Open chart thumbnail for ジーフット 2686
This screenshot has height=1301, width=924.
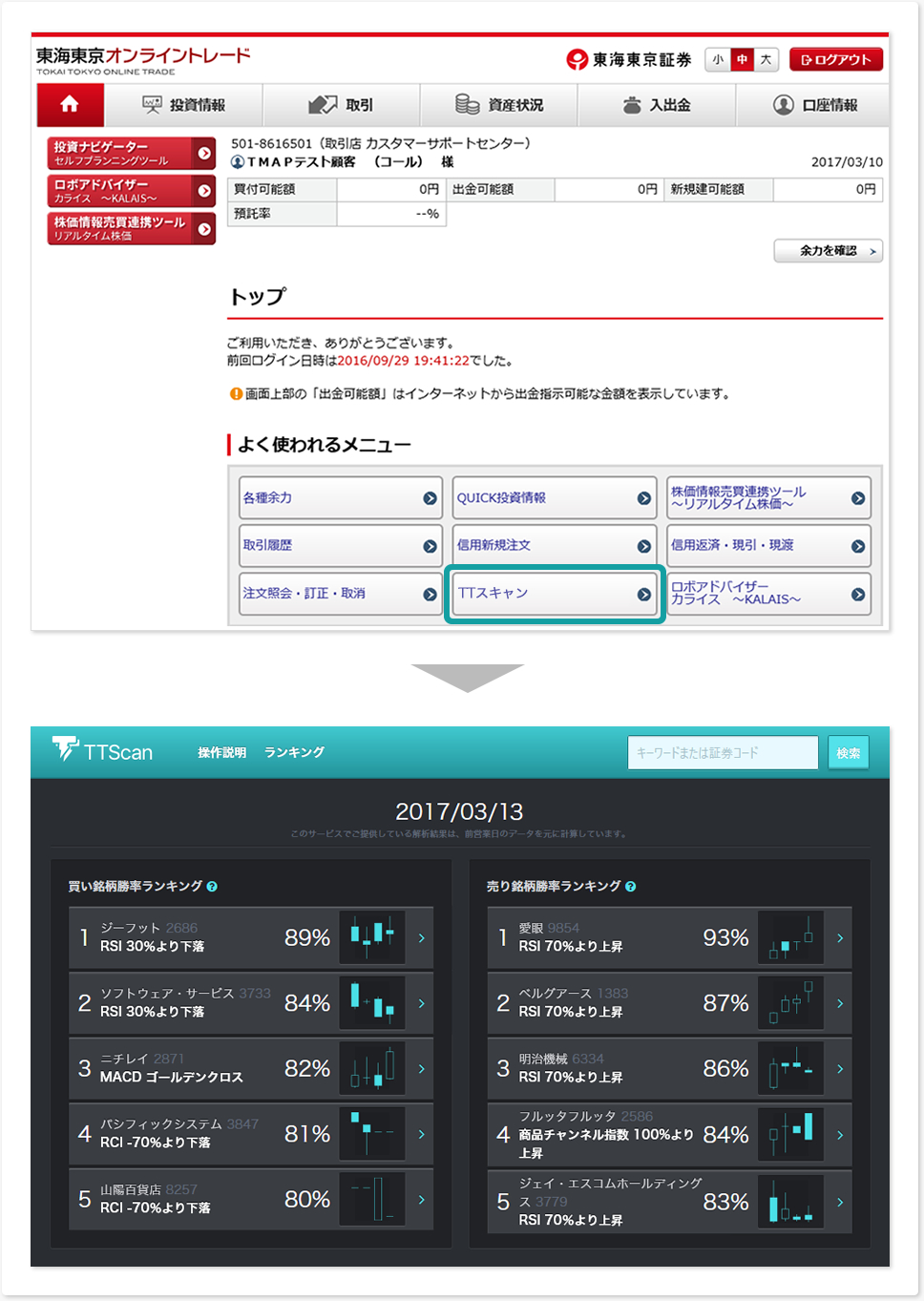[372, 937]
